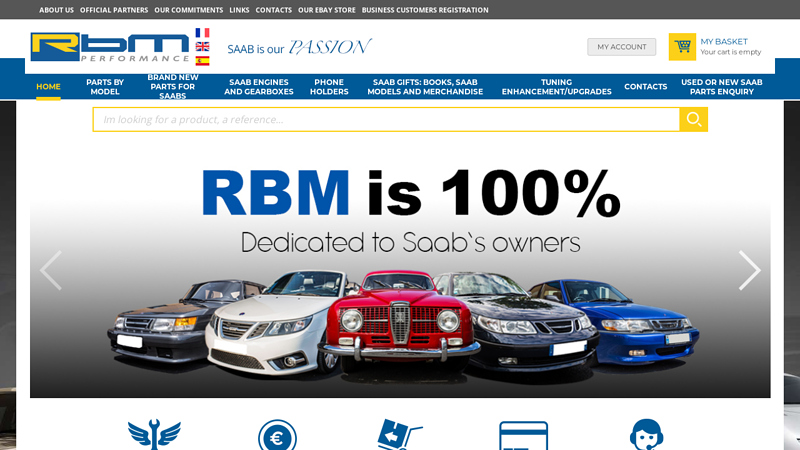This screenshot has height=450, width=800.
Task: Open Saab Engines And Gearboxes menu
Action: click(259, 87)
